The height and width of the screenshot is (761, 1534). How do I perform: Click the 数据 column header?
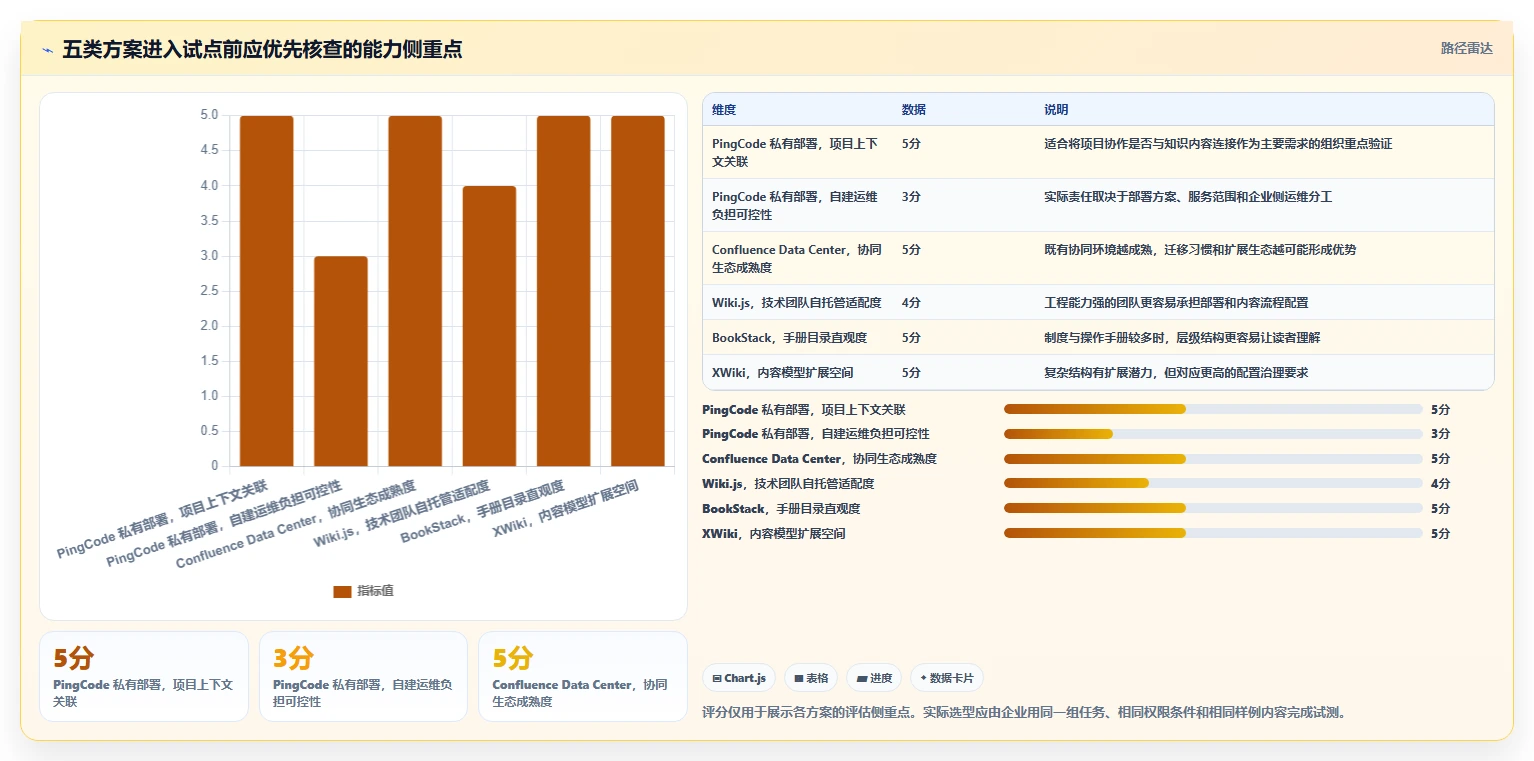click(913, 109)
